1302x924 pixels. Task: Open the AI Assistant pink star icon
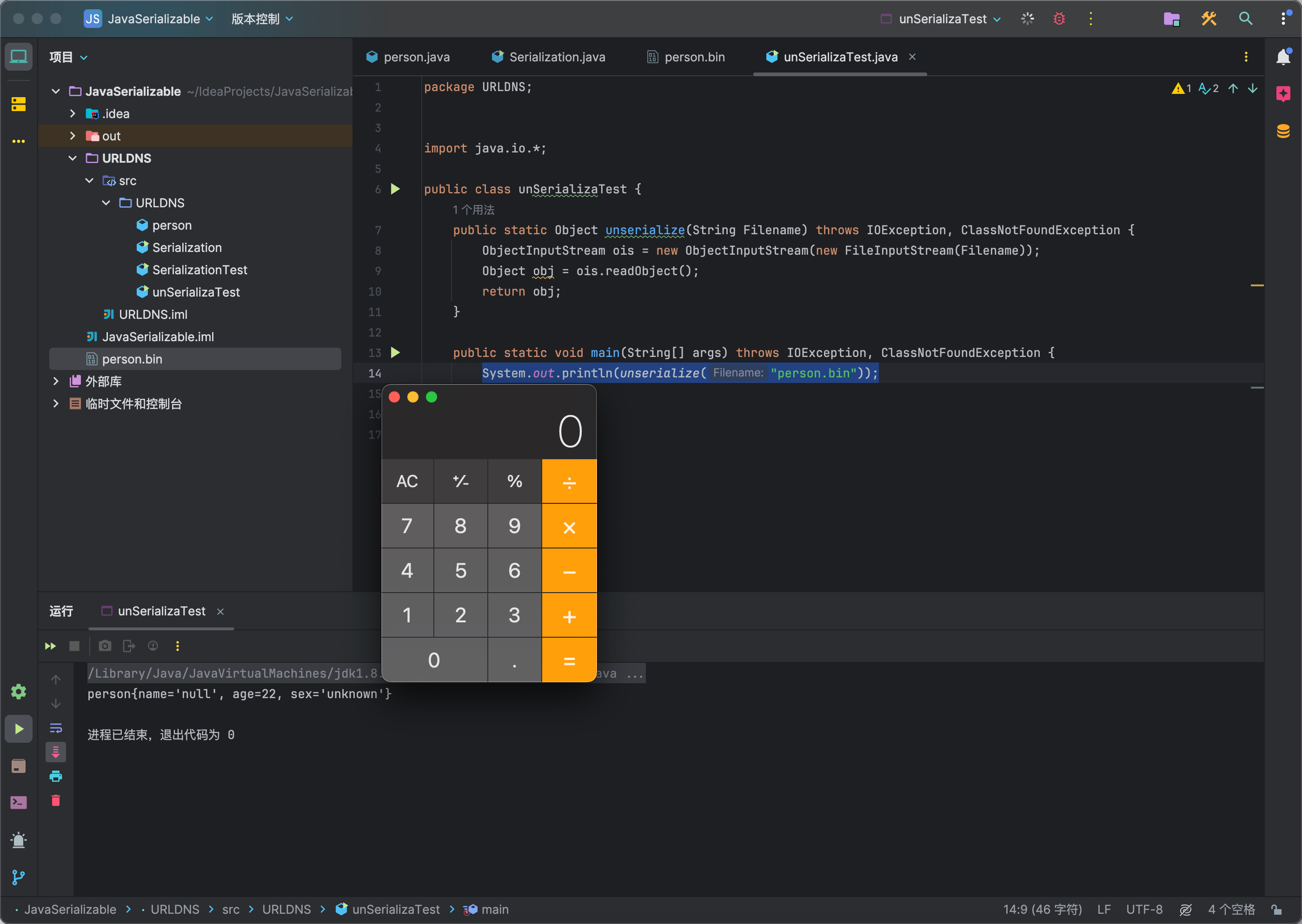[1283, 94]
